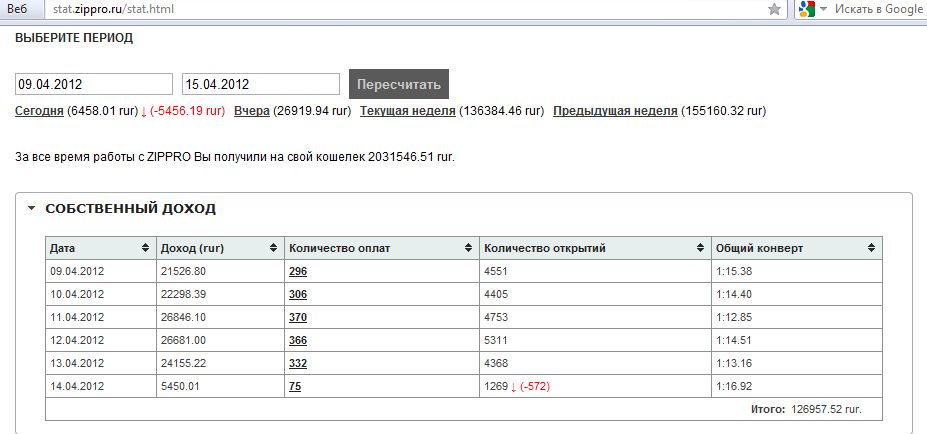Click the red (-5456.19 rur) change value

coord(187,111)
